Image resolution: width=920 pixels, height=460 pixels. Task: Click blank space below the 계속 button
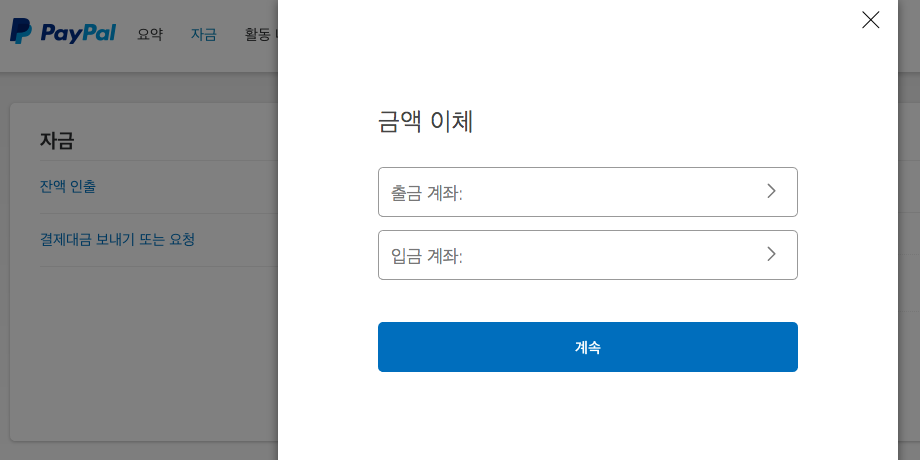(x=587, y=415)
